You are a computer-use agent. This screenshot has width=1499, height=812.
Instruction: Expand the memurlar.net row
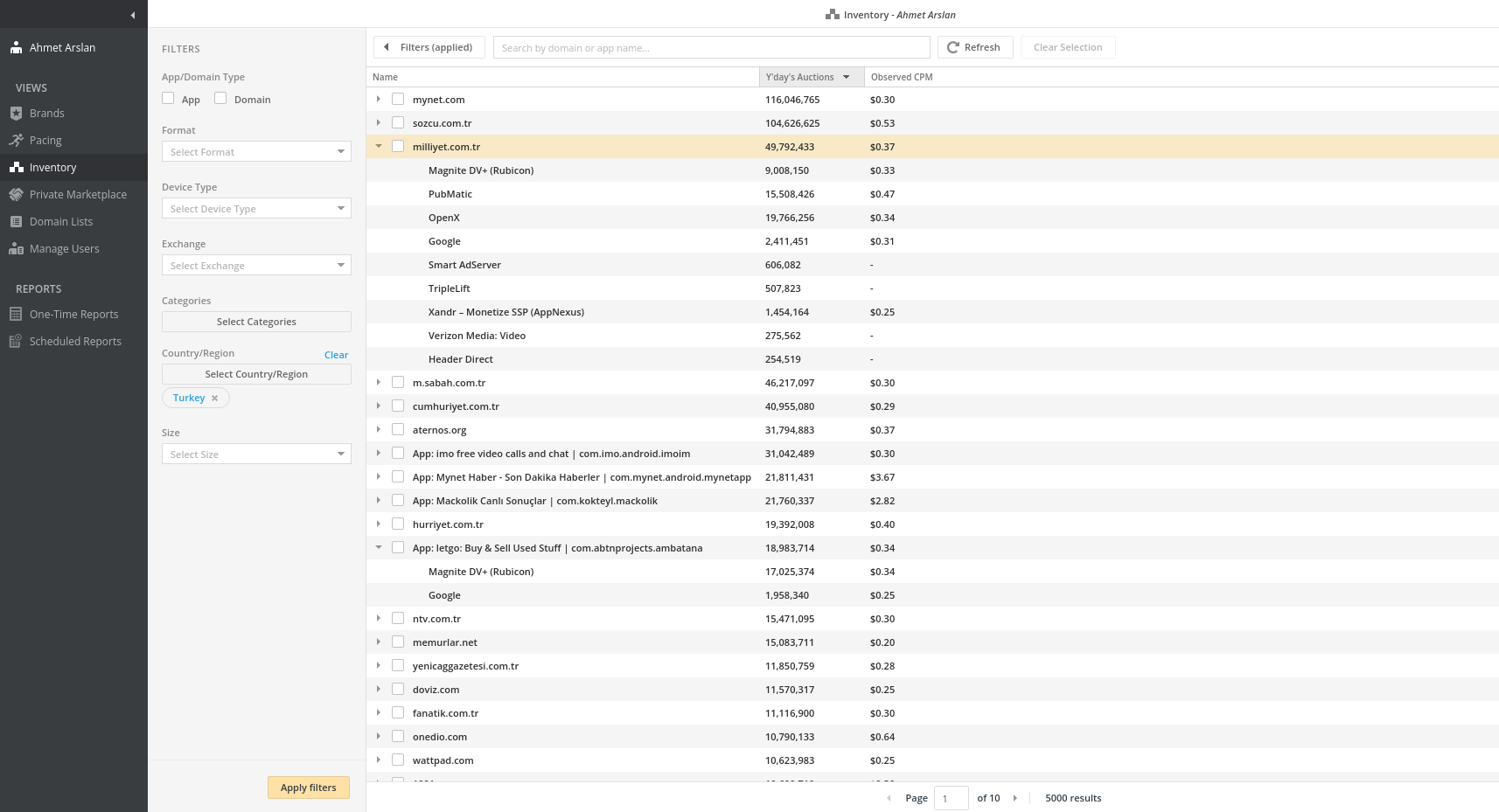pos(379,642)
